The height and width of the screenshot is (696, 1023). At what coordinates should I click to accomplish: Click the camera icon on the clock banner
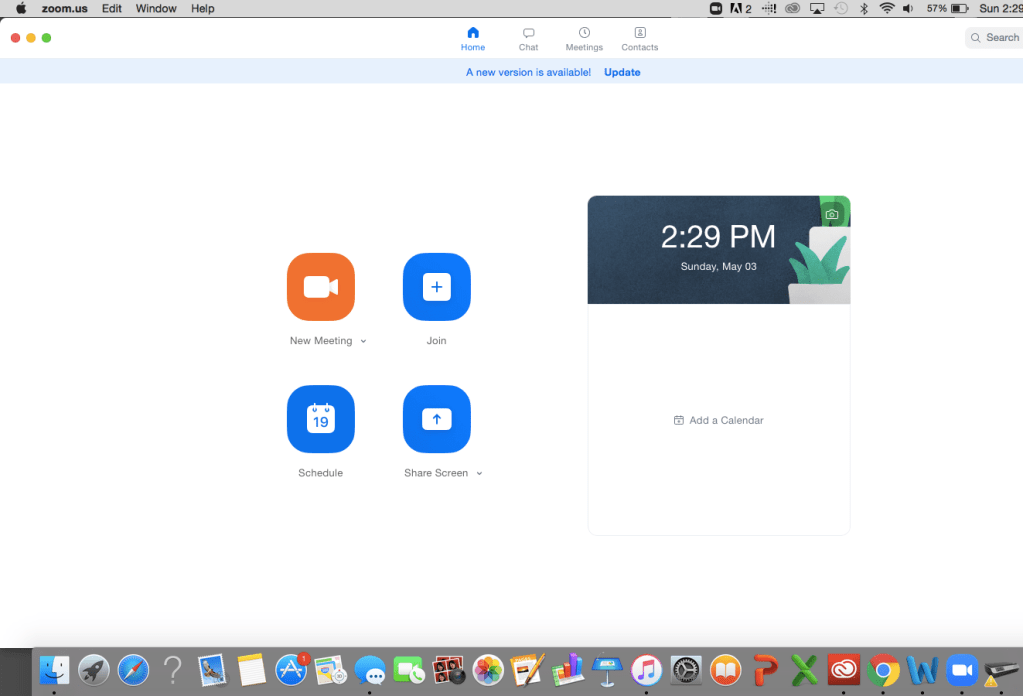point(832,214)
